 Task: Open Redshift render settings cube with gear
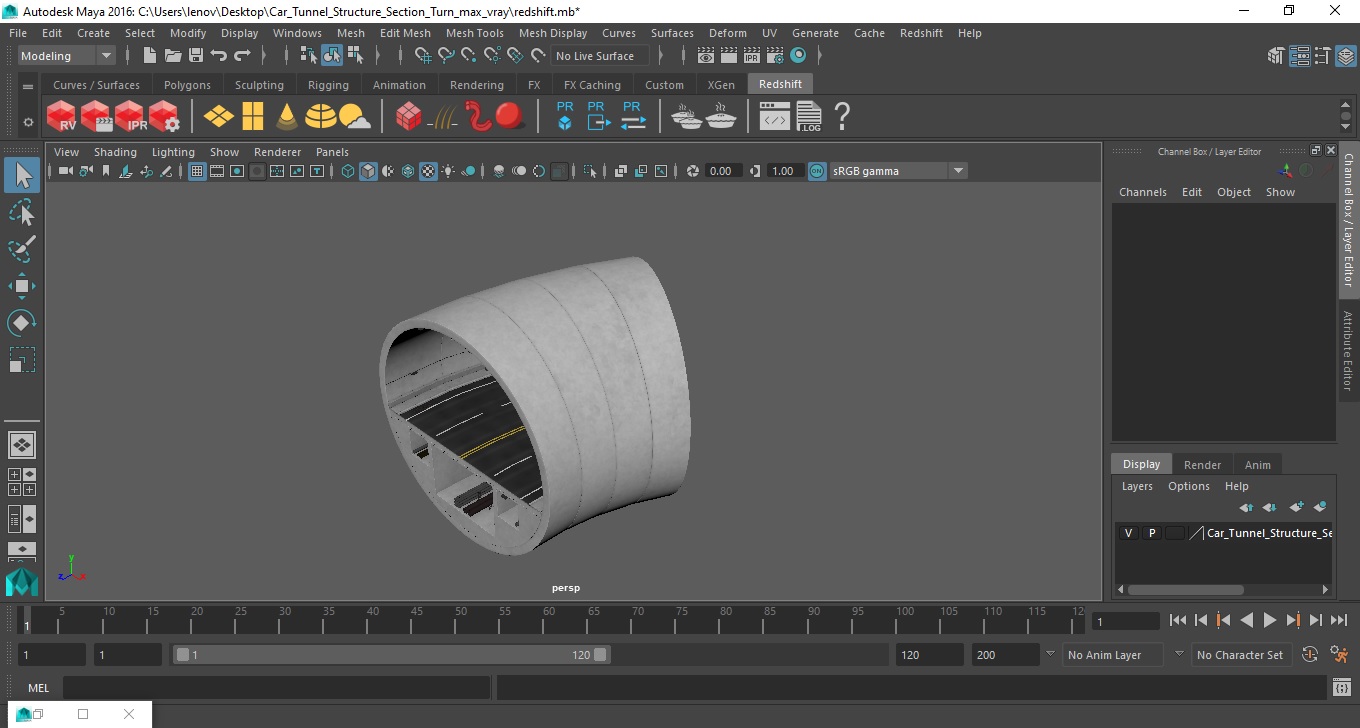(x=164, y=116)
